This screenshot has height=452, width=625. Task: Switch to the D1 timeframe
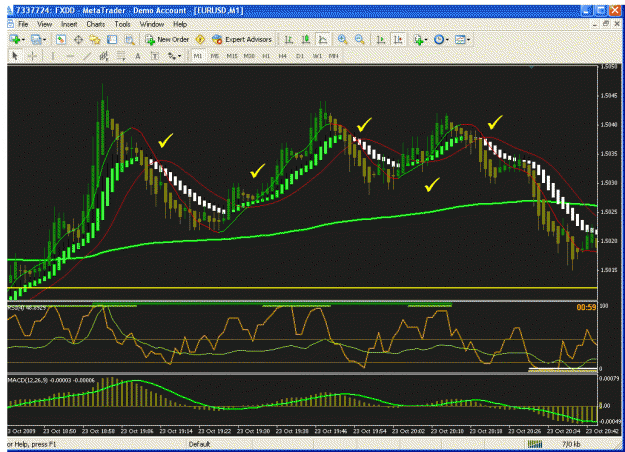[300, 56]
